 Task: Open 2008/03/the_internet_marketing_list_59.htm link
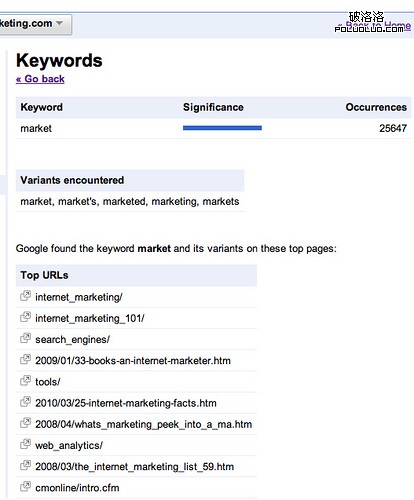click(x=134, y=467)
